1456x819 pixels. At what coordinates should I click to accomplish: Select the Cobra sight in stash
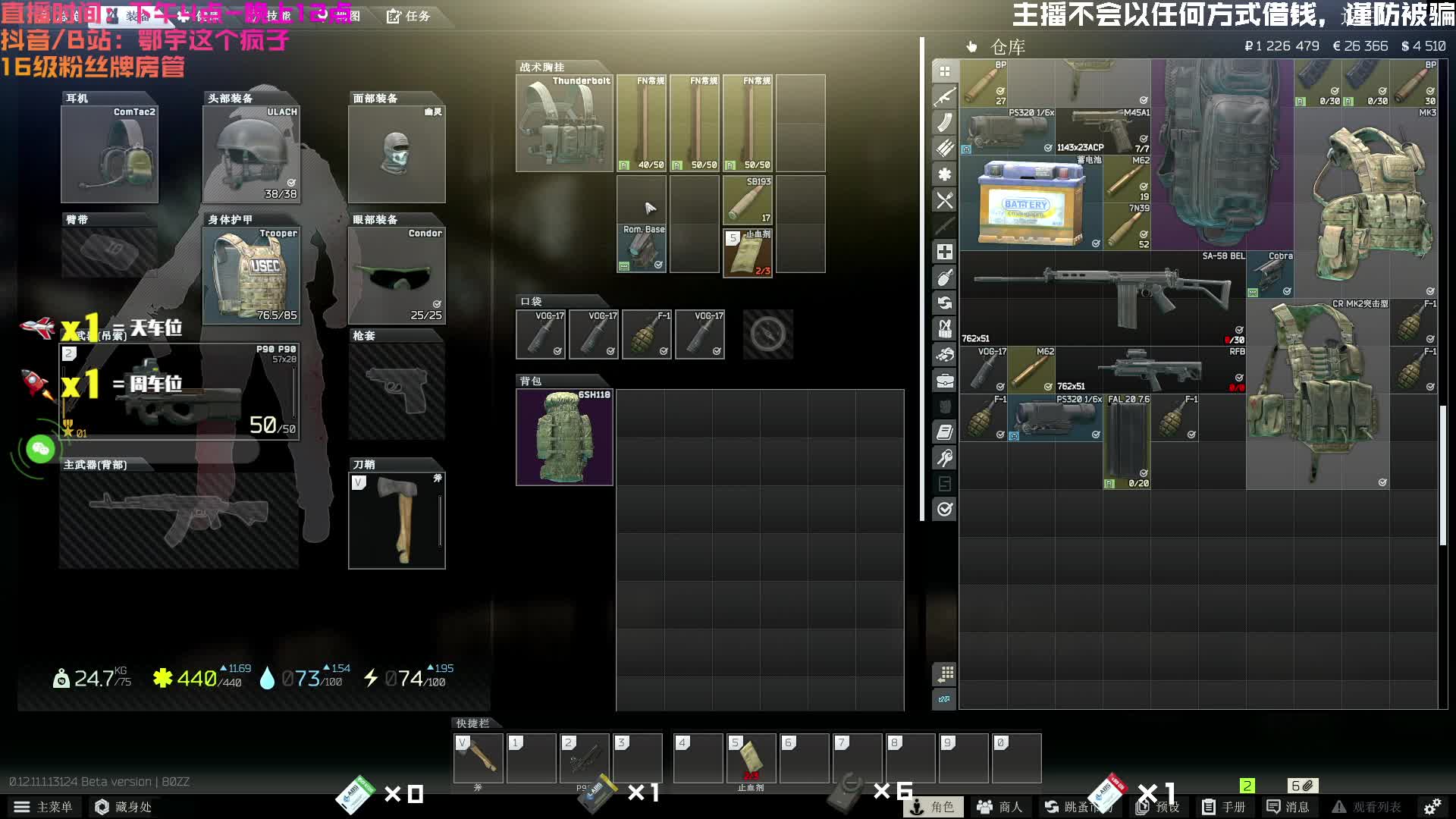coord(1270,275)
